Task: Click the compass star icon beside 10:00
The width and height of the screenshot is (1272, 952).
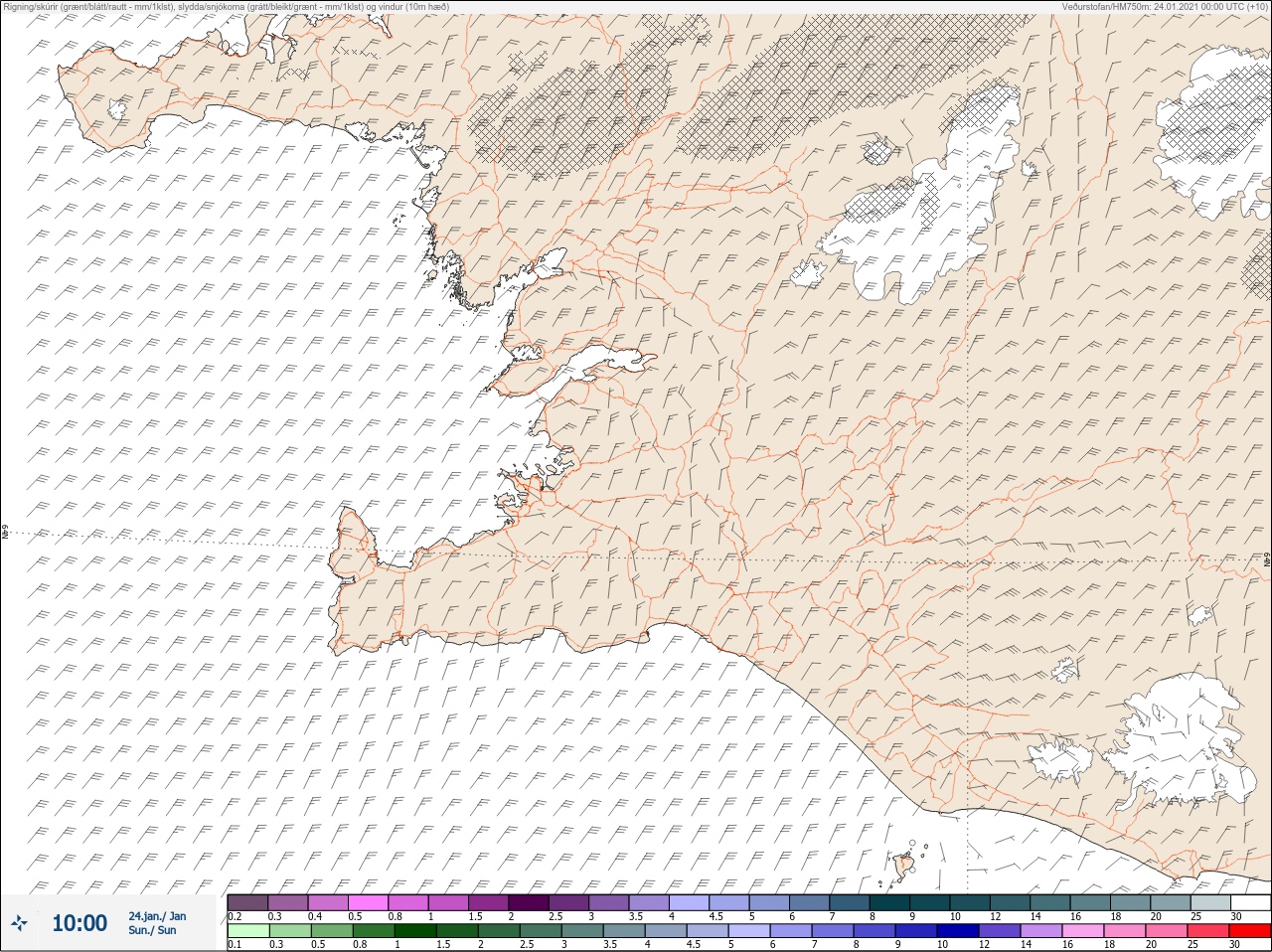Action: (x=19, y=923)
